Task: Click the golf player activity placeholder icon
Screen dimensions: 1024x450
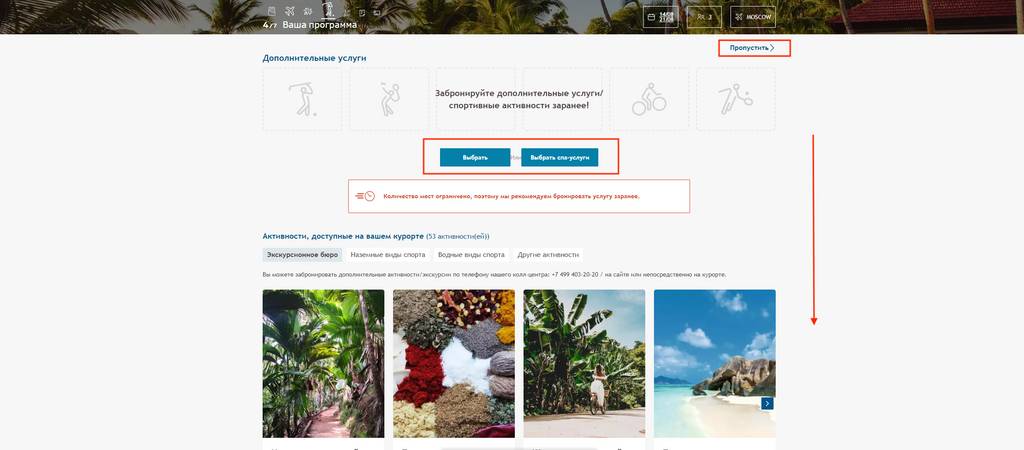Action: [x=302, y=99]
